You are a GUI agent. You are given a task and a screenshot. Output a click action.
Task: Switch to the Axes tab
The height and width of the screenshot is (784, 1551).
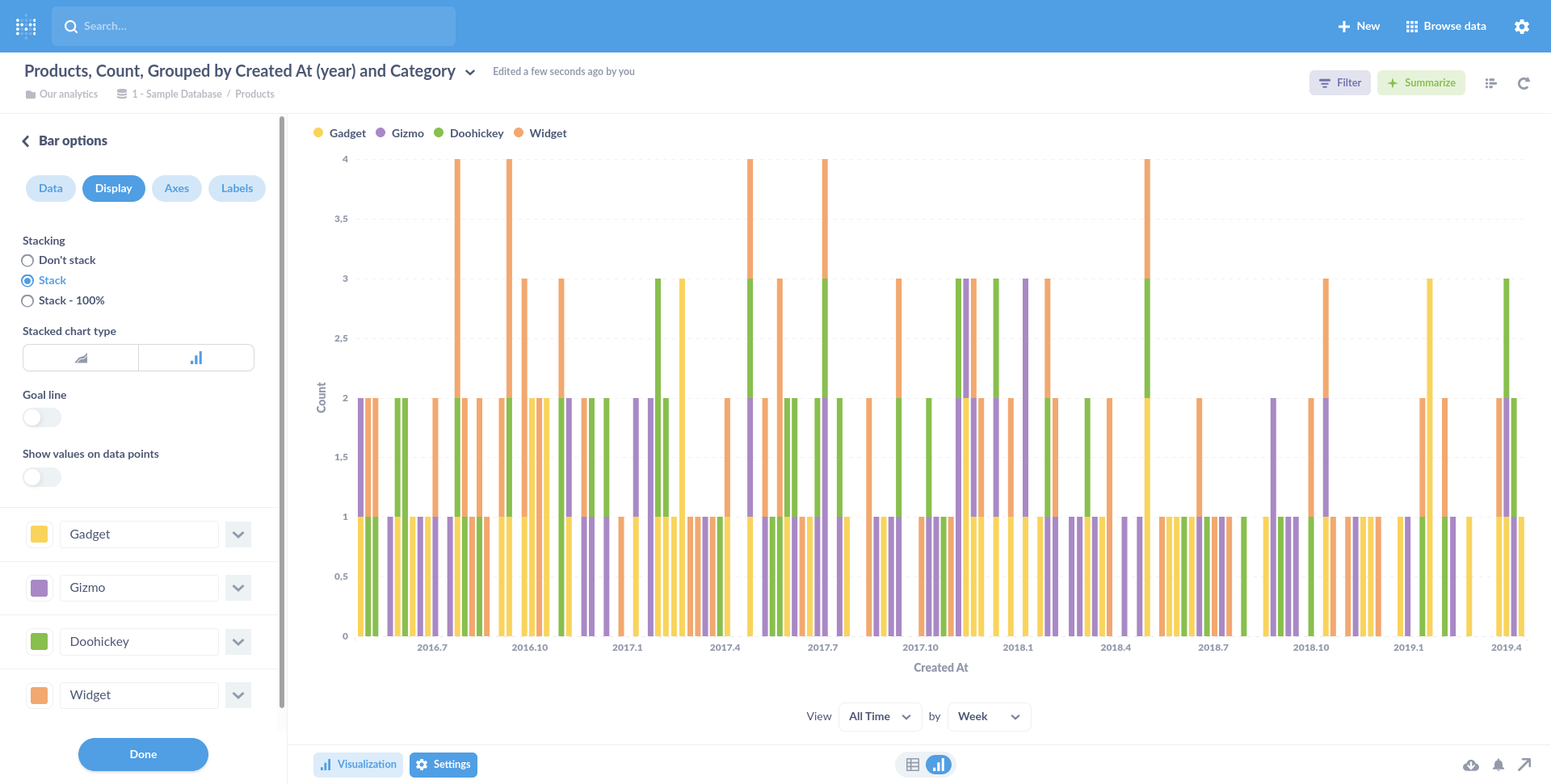176,188
